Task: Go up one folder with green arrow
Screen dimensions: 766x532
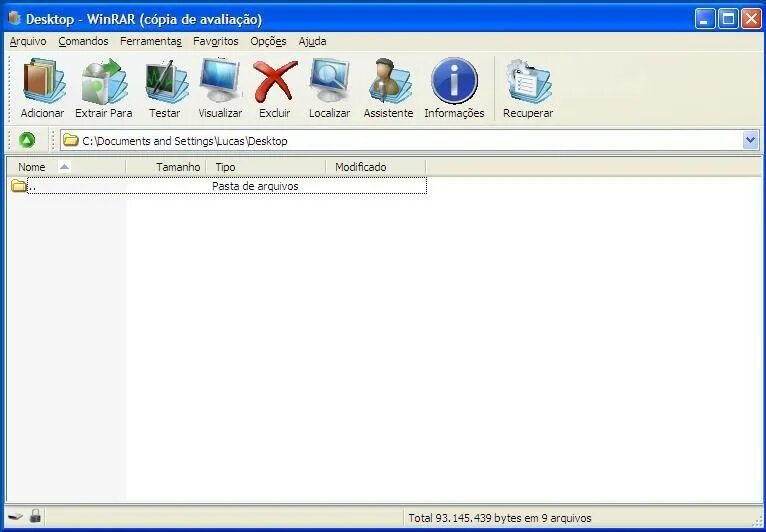Action: point(27,141)
